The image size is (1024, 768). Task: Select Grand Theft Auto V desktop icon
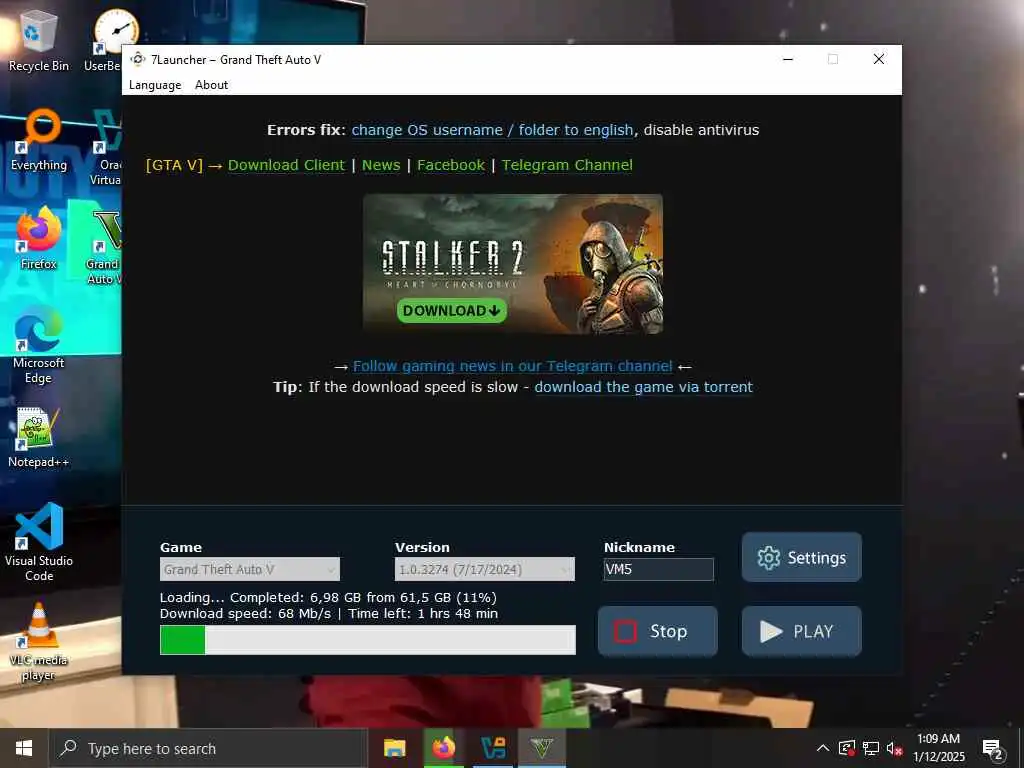pos(104,245)
